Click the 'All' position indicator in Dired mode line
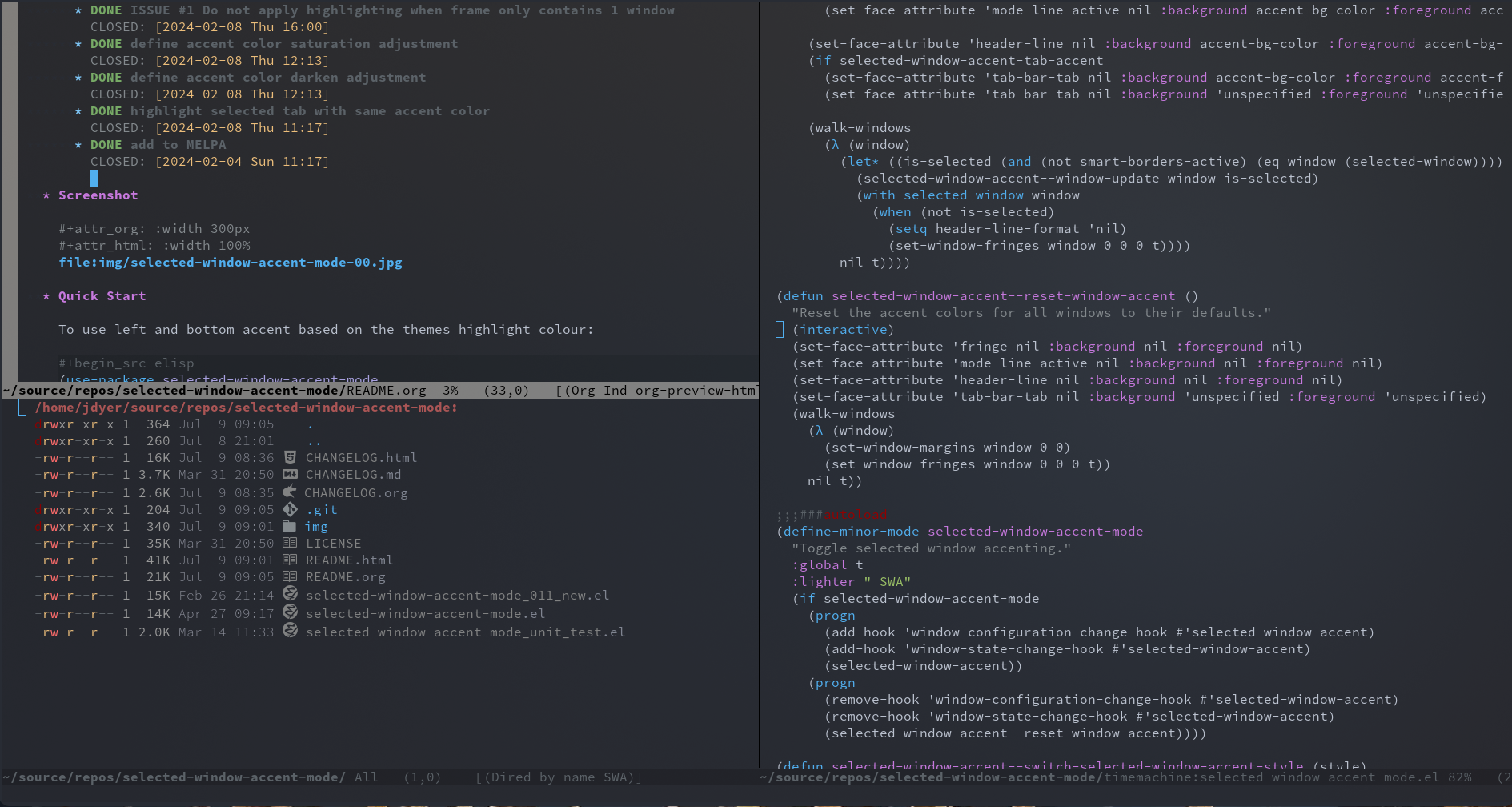Image resolution: width=1512 pixels, height=807 pixels. [367, 777]
